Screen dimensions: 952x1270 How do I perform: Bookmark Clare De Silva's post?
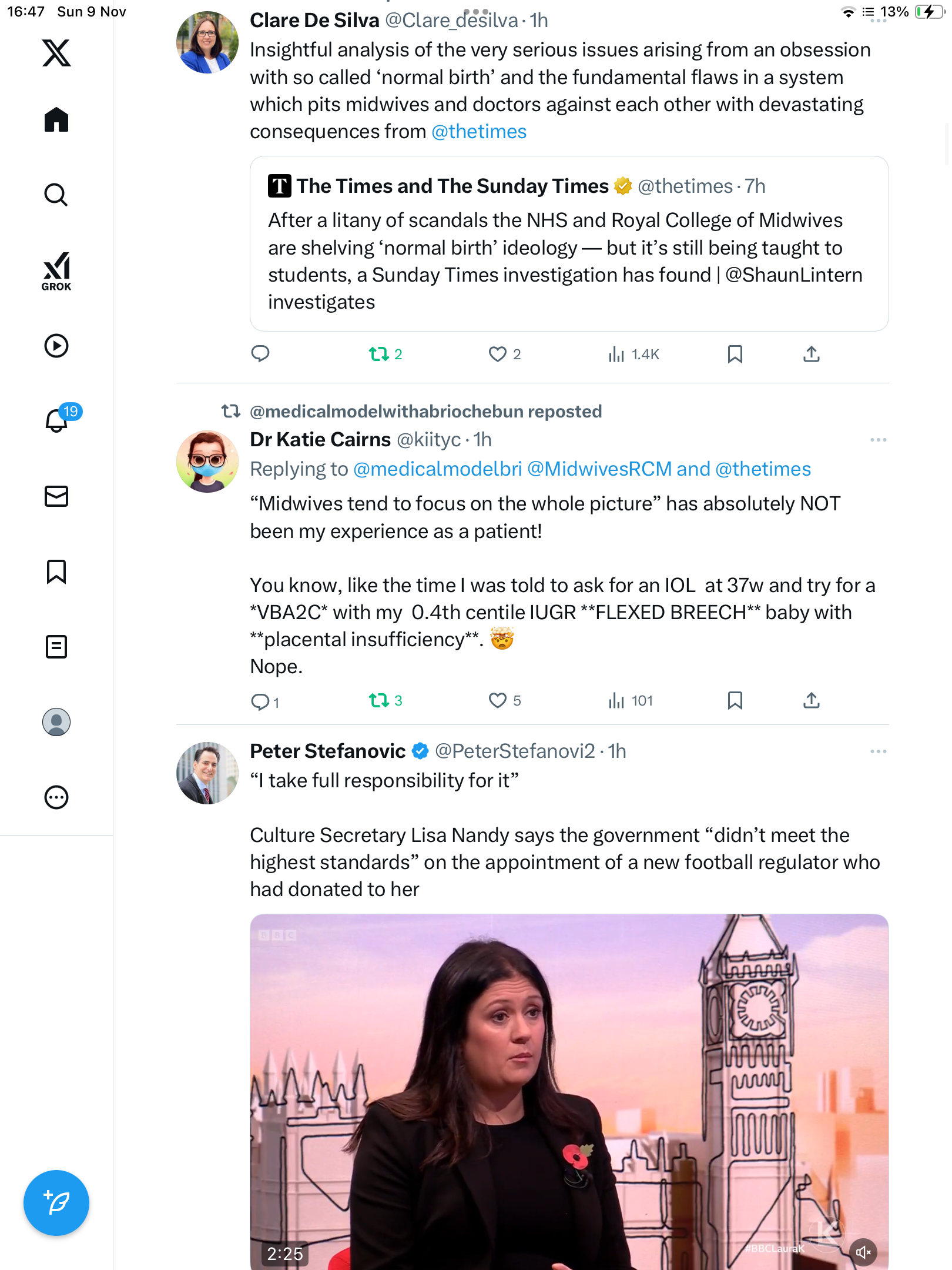(x=735, y=354)
